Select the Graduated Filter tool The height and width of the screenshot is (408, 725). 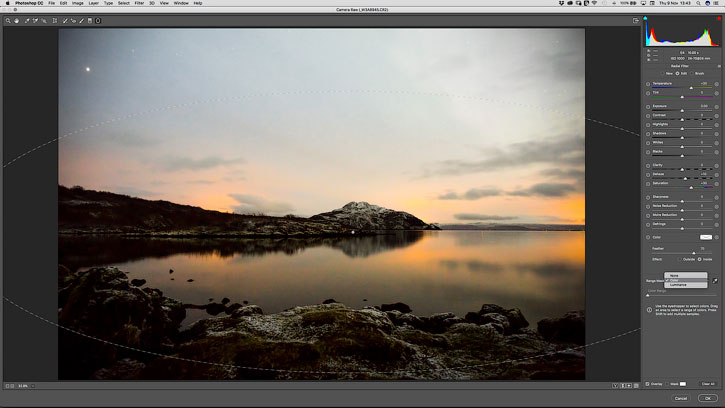point(90,21)
